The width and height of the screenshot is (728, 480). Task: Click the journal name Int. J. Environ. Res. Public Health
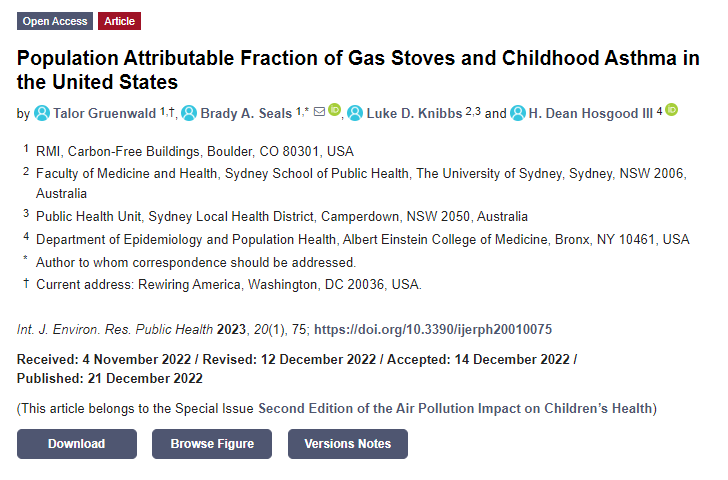pos(115,329)
